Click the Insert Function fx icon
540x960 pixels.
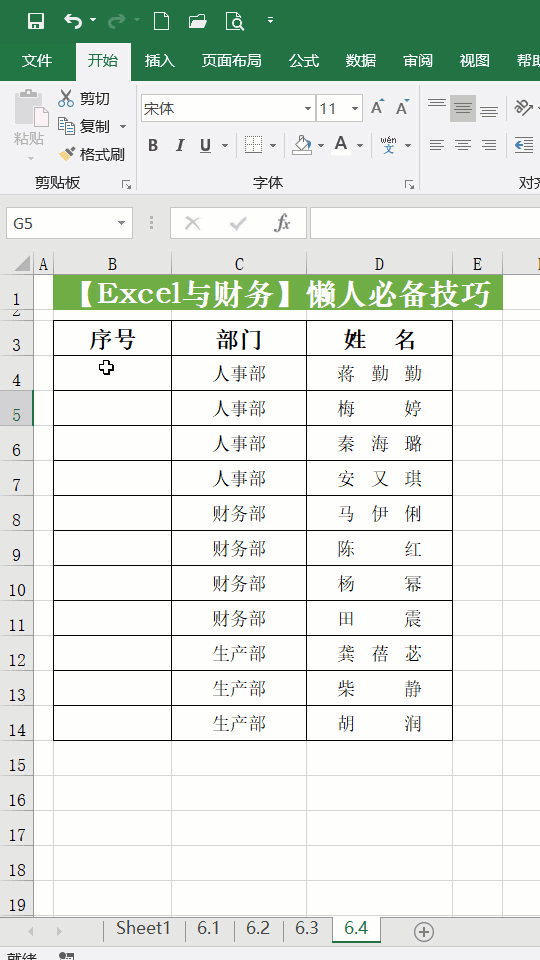[282, 223]
